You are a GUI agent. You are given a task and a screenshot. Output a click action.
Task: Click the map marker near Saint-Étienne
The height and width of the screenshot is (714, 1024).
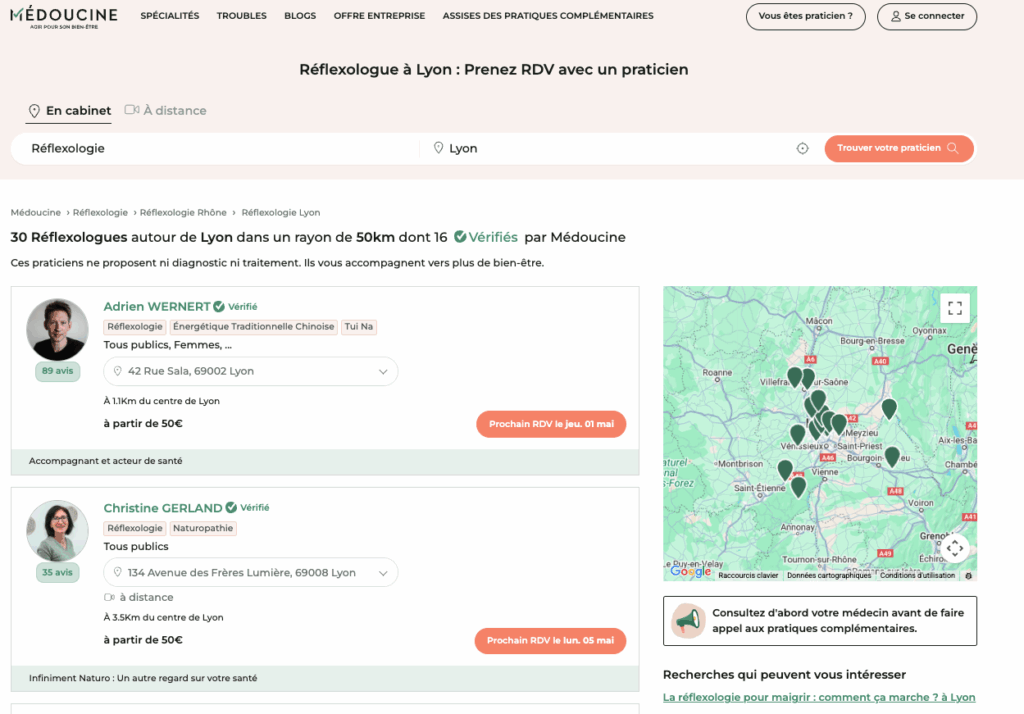785,468
